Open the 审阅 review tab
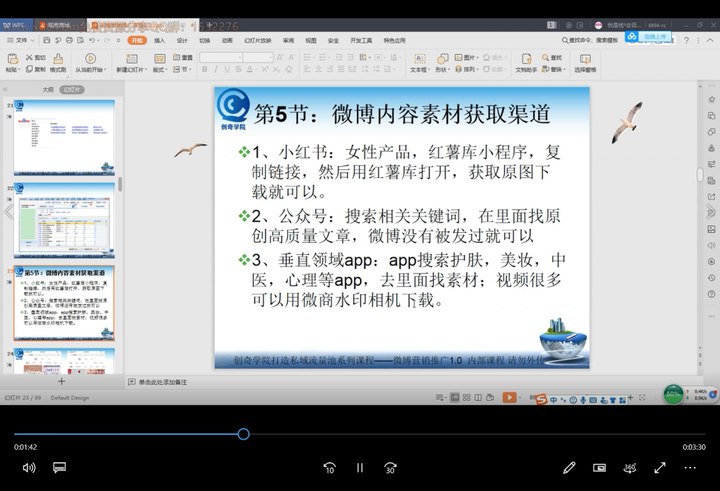The width and height of the screenshot is (720, 491). pyautogui.click(x=288, y=40)
